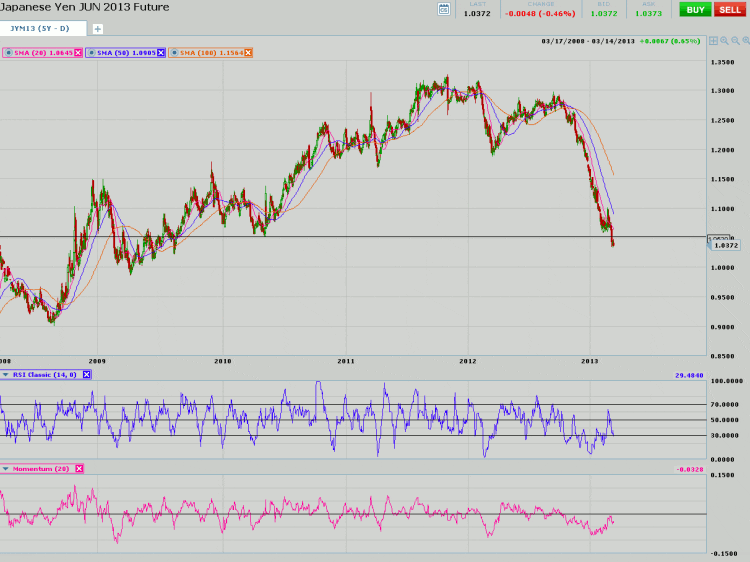Image resolution: width=750 pixels, height=562 pixels.
Task: Remove the SMA (100) indicator
Action: (x=249, y=52)
